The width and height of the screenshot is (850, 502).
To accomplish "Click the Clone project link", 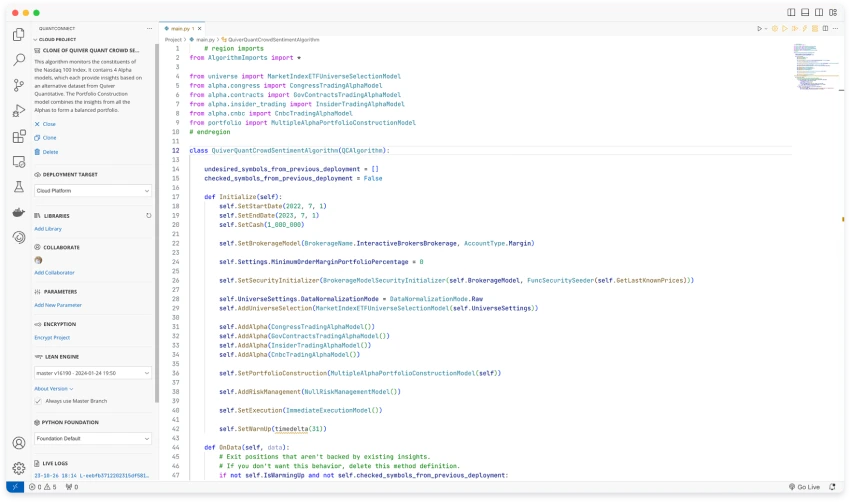I will (x=45, y=138).
